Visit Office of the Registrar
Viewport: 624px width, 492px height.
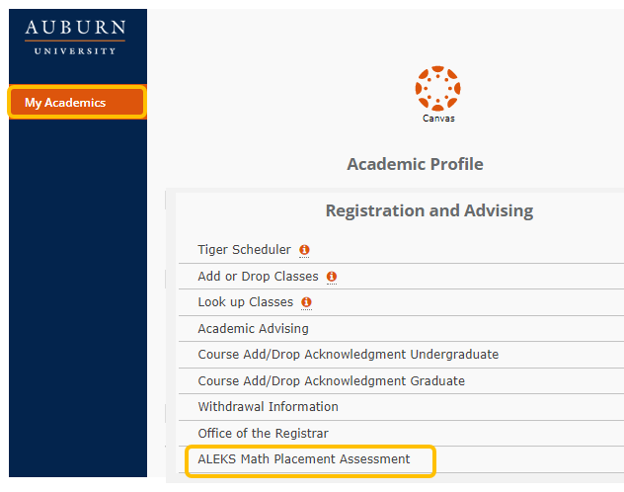[x=263, y=433]
